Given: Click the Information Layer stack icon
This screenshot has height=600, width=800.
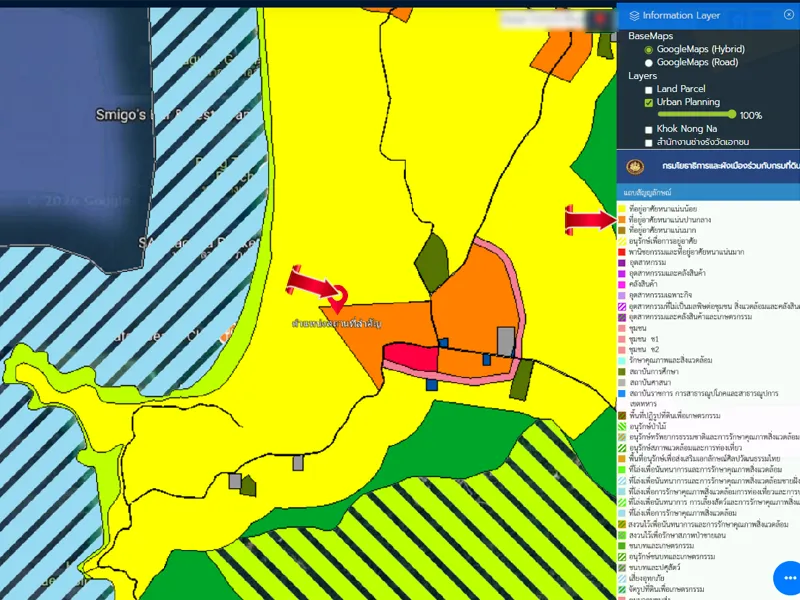Looking at the screenshot, I should (x=634, y=15).
